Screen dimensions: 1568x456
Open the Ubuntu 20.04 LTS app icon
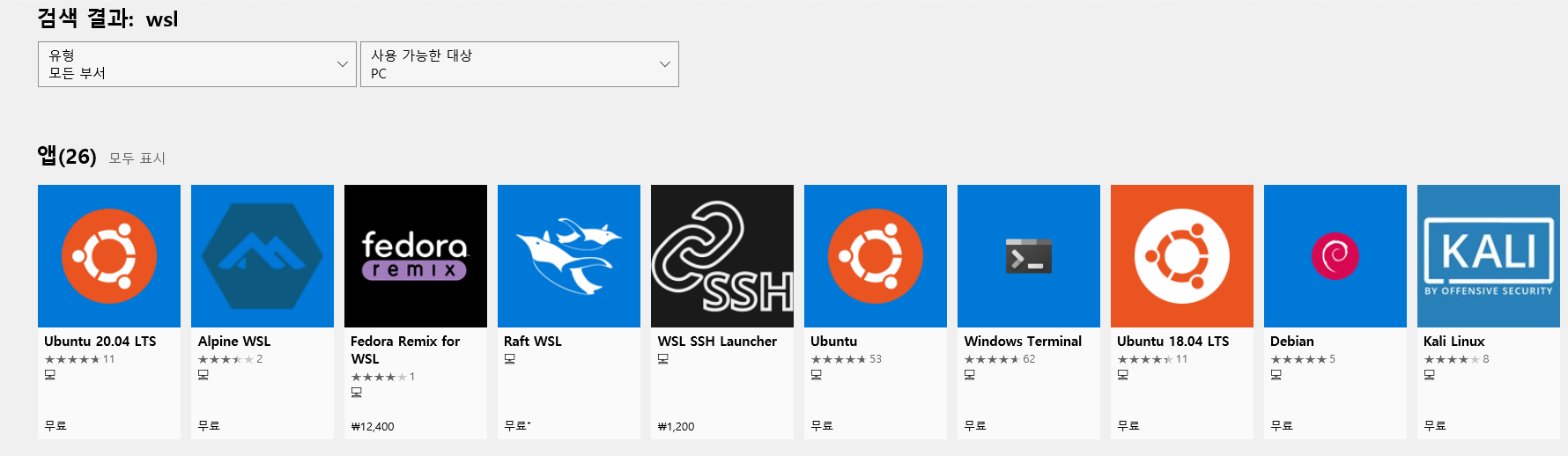(x=109, y=256)
